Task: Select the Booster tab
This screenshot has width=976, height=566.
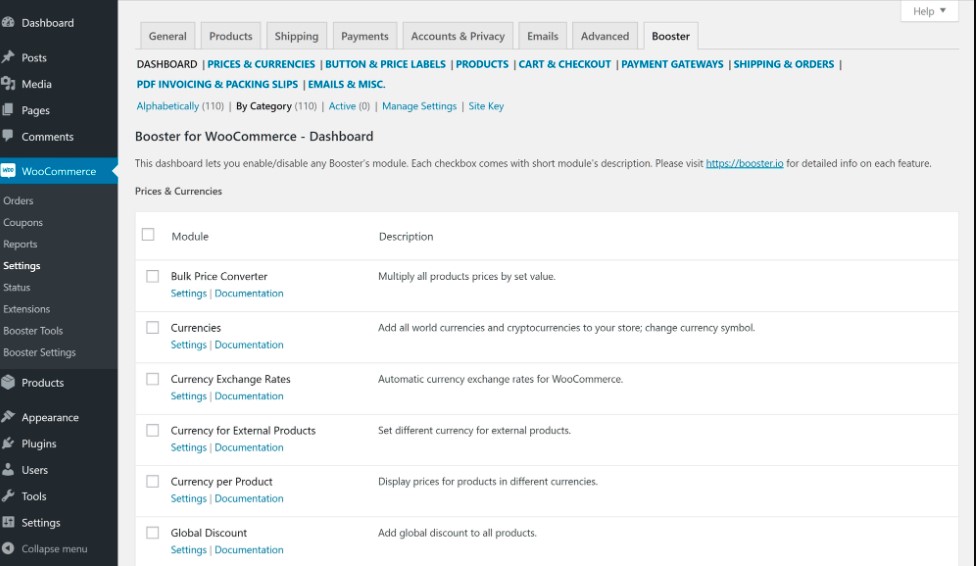Action: pos(670,36)
